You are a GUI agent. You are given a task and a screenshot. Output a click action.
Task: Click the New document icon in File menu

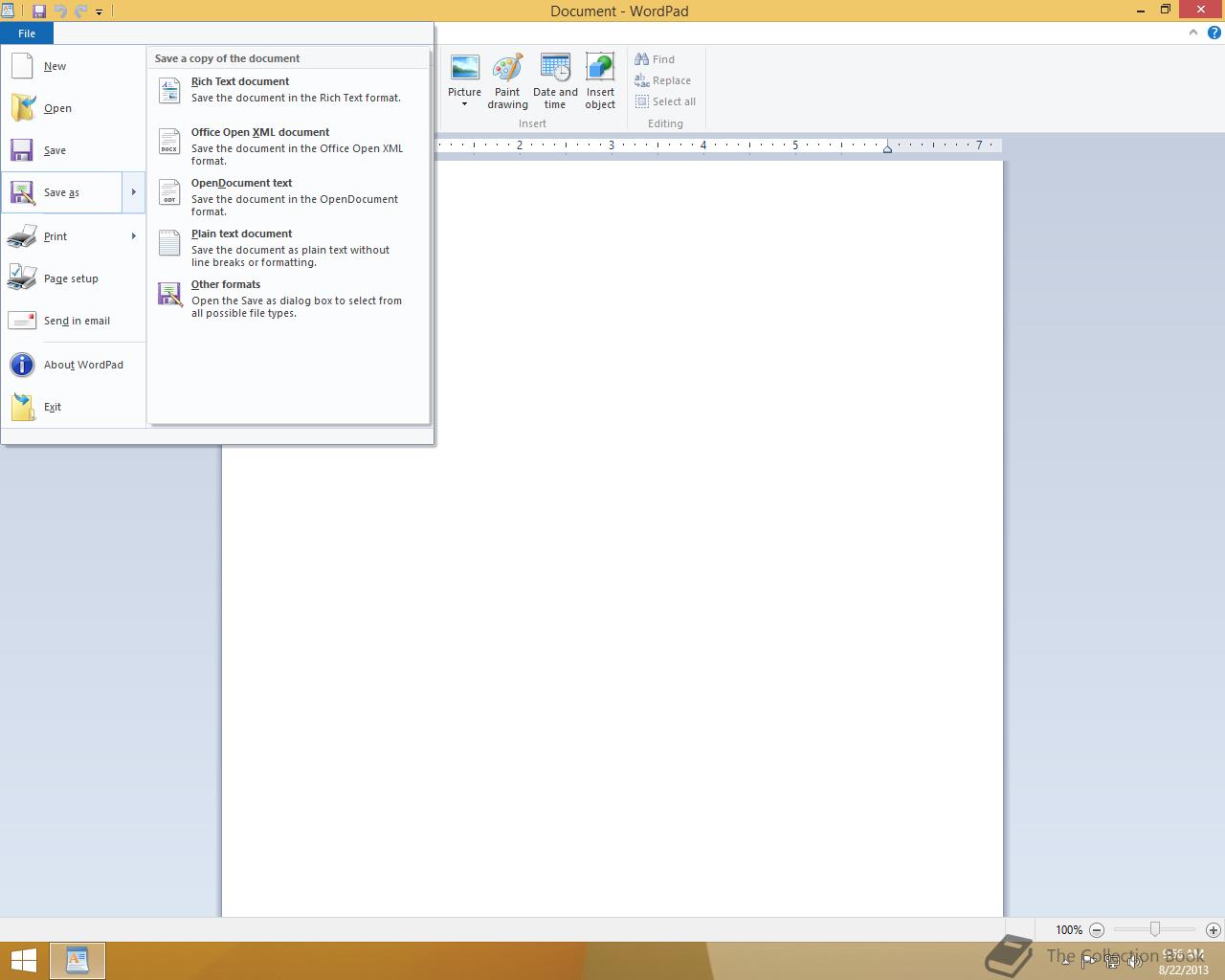click(x=22, y=66)
